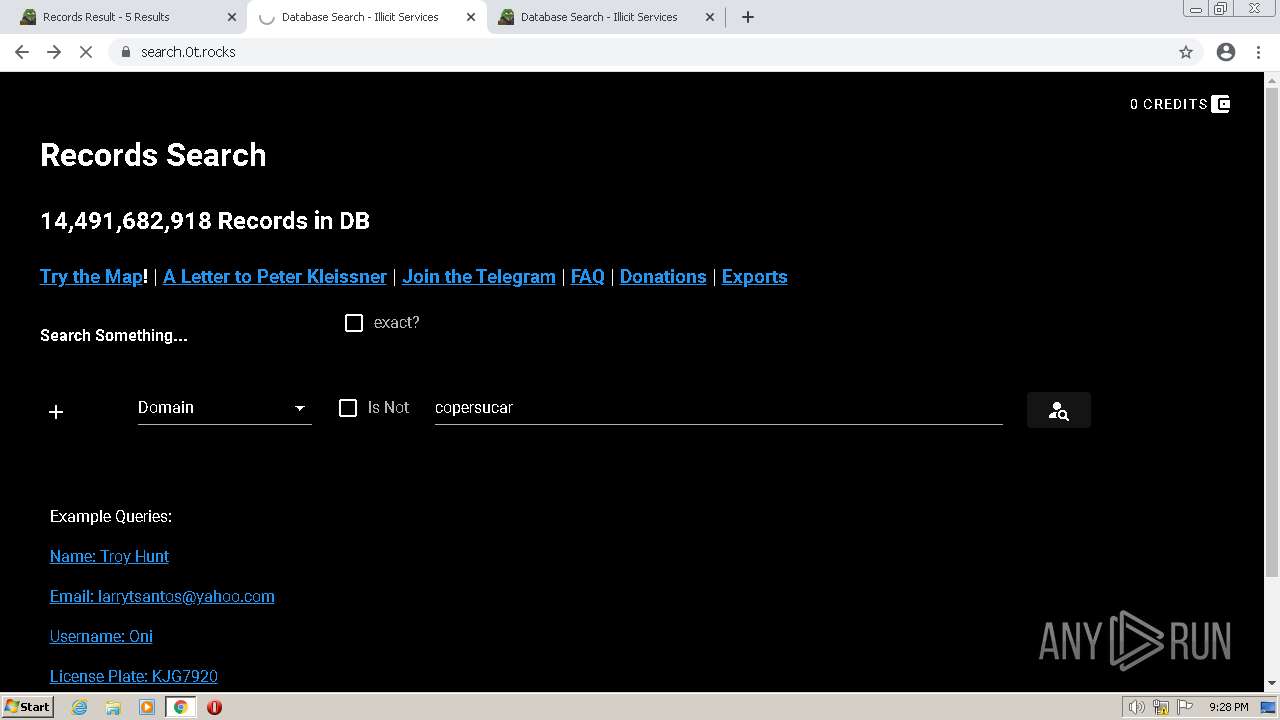Open Chrome three-dot menu
The image size is (1280, 720).
(x=1259, y=52)
